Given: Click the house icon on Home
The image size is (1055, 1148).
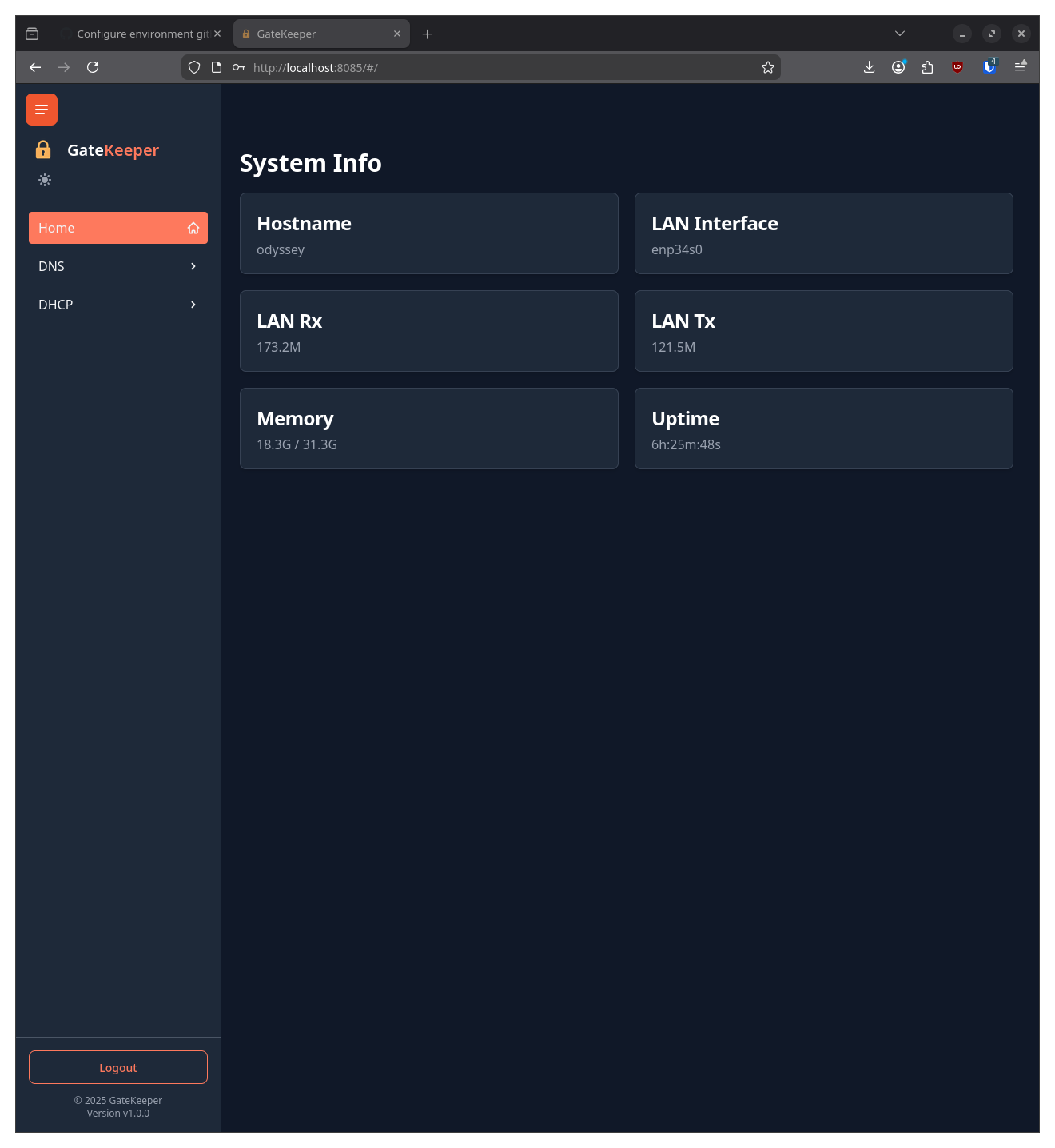Looking at the screenshot, I should point(193,228).
